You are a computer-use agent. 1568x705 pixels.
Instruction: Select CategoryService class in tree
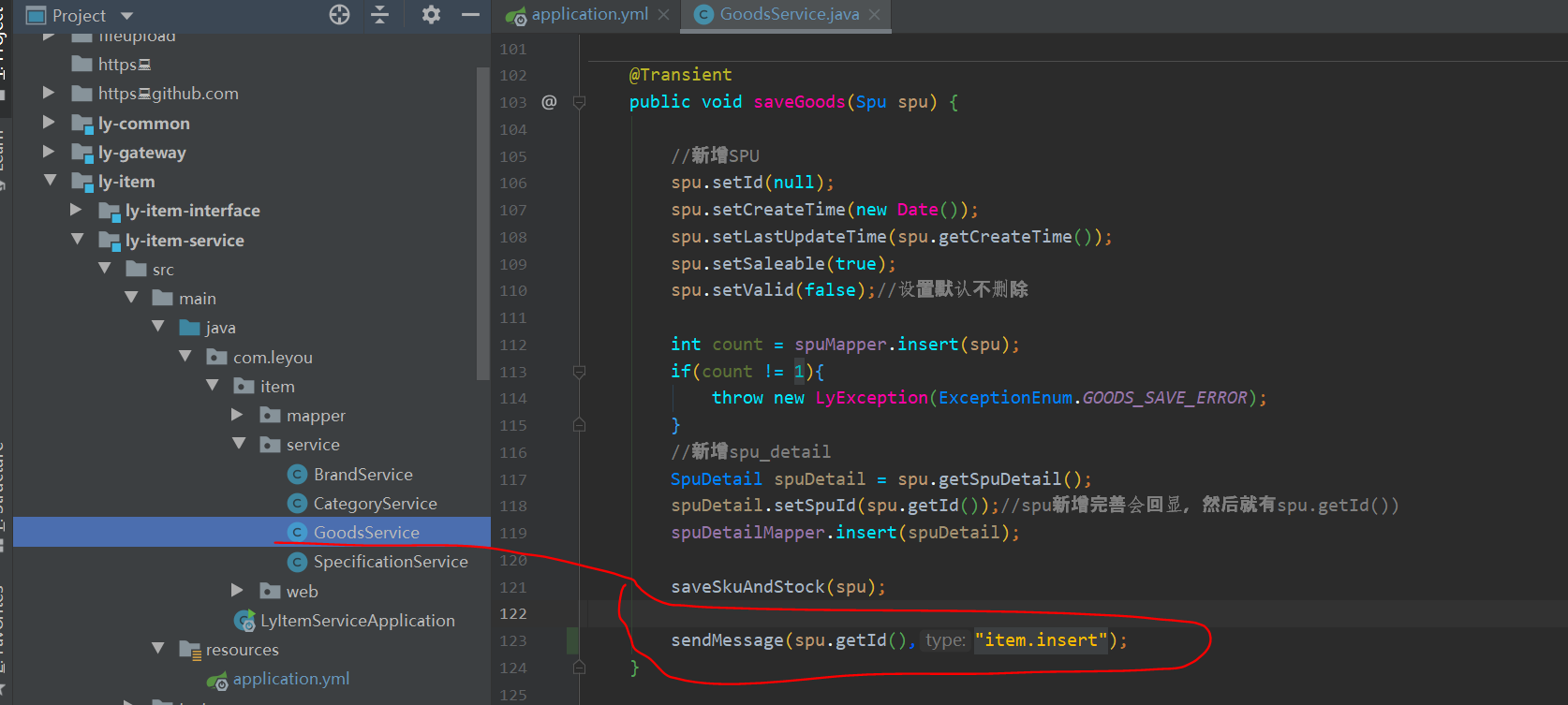pyautogui.click(x=375, y=504)
